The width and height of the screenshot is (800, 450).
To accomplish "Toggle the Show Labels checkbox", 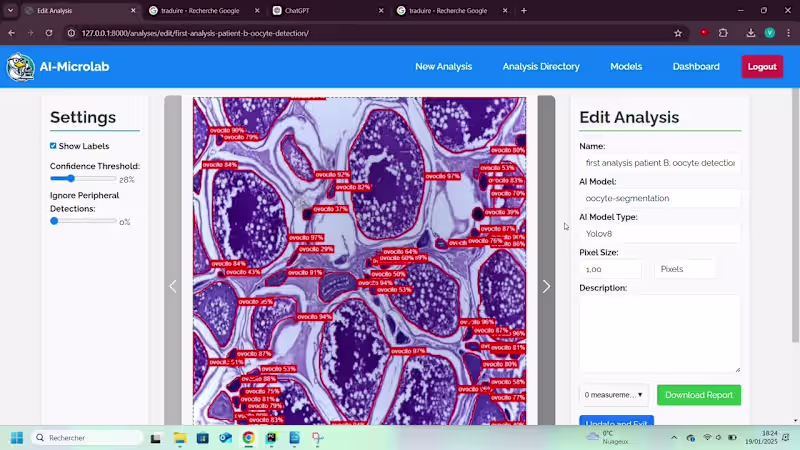I will (x=53, y=146).
